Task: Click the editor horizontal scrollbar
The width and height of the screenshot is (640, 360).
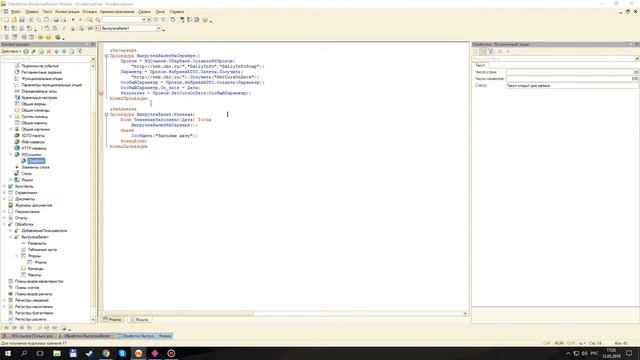Action: coord(284,313)
